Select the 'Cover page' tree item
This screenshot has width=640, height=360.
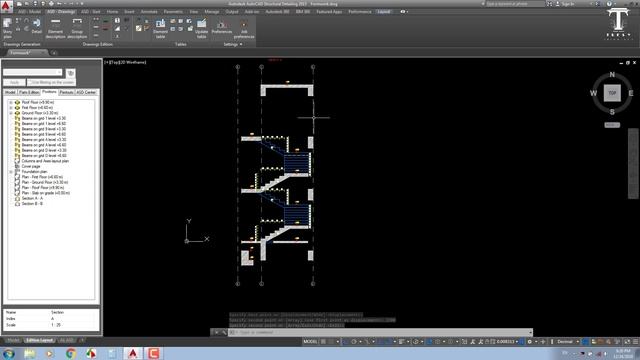tap(31, 167)
